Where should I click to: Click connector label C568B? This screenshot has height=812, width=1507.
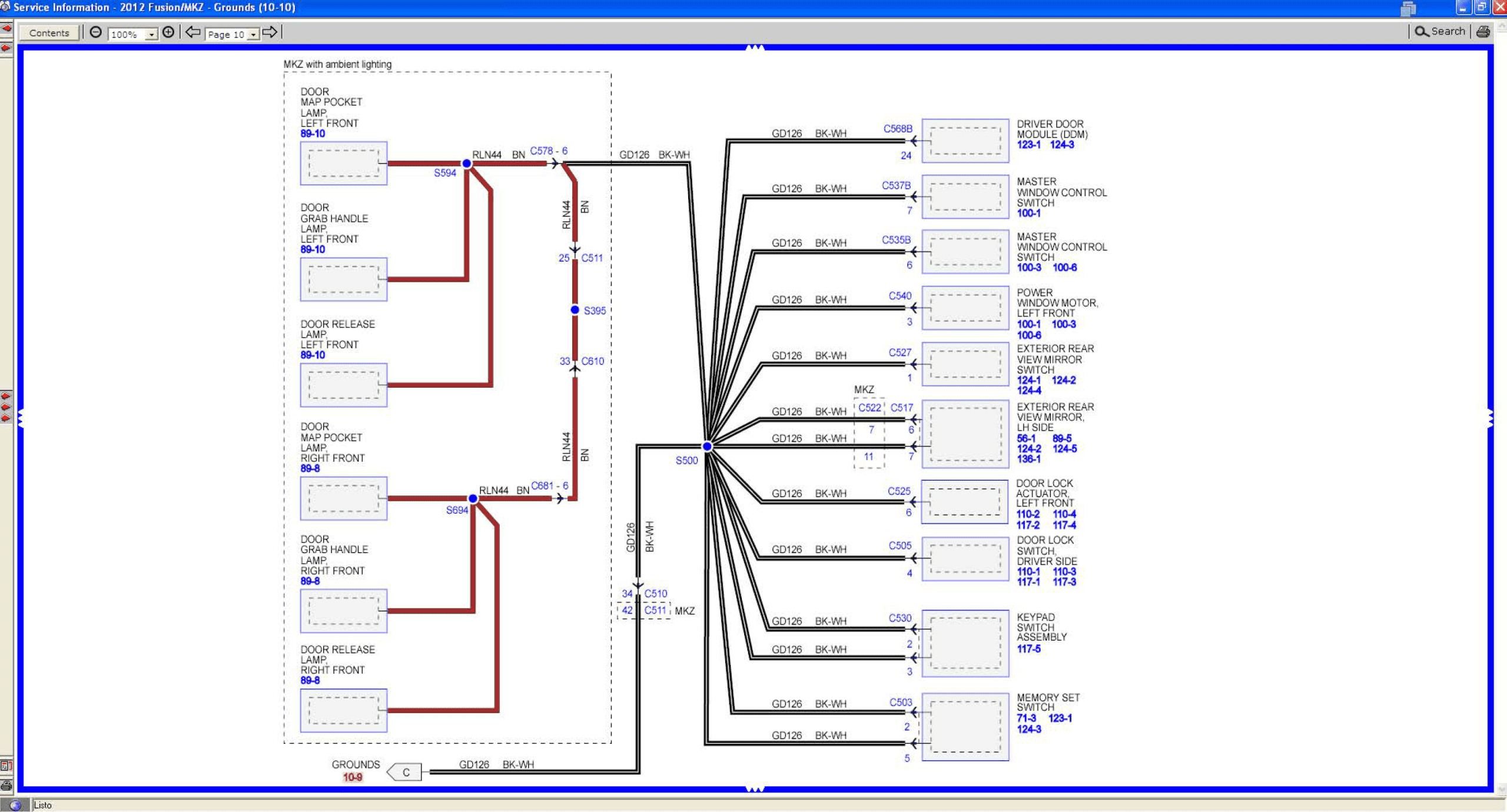pyautogui.click(x=897, y=128)
